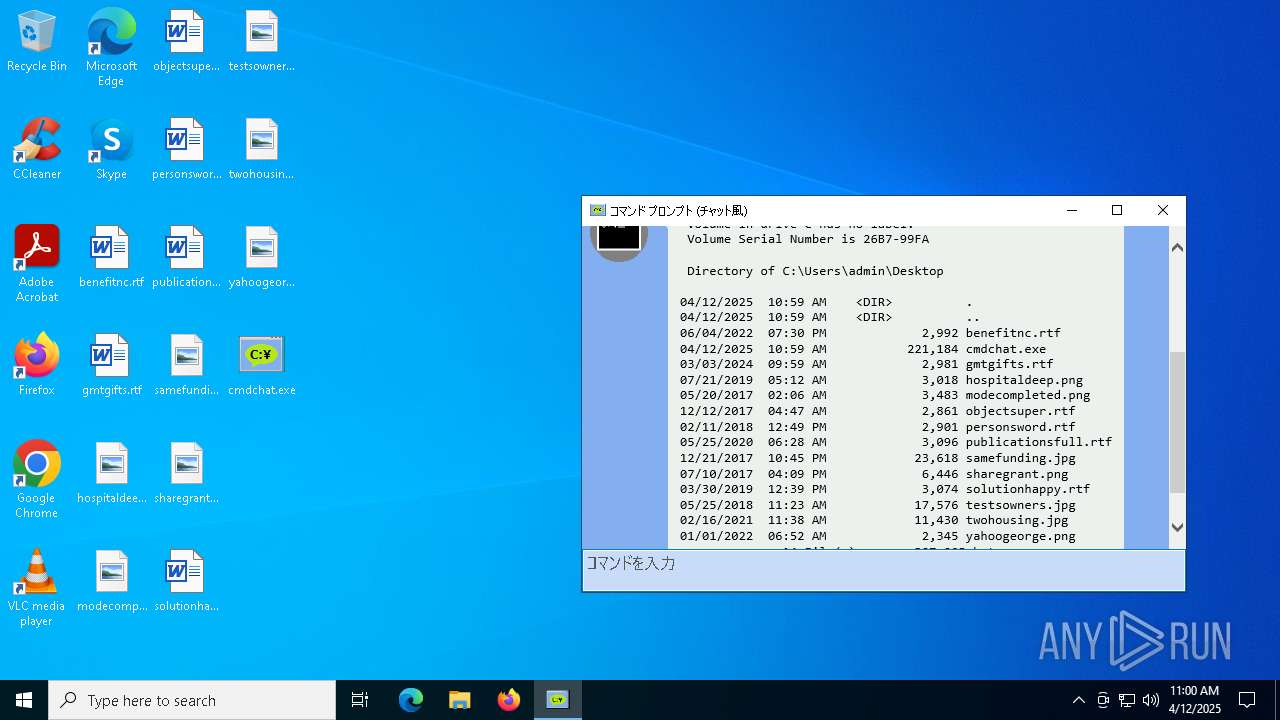Click samefunding.jpg in directory listing

pyautogui.click(x=1020, y=458)
